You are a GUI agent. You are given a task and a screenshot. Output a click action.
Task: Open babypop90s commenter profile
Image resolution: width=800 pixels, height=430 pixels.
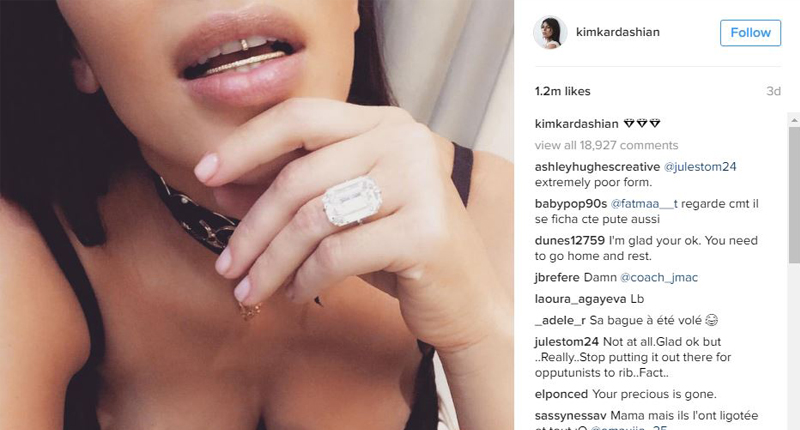pyautogui.click(x=570, y=204)
